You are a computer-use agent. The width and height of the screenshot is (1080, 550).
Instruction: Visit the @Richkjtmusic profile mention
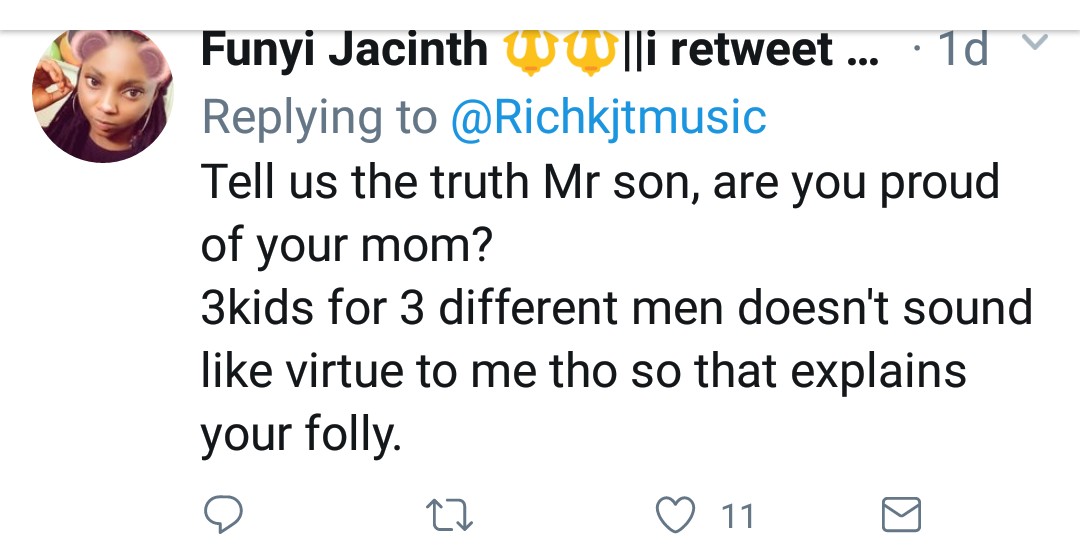click(609, 118)
